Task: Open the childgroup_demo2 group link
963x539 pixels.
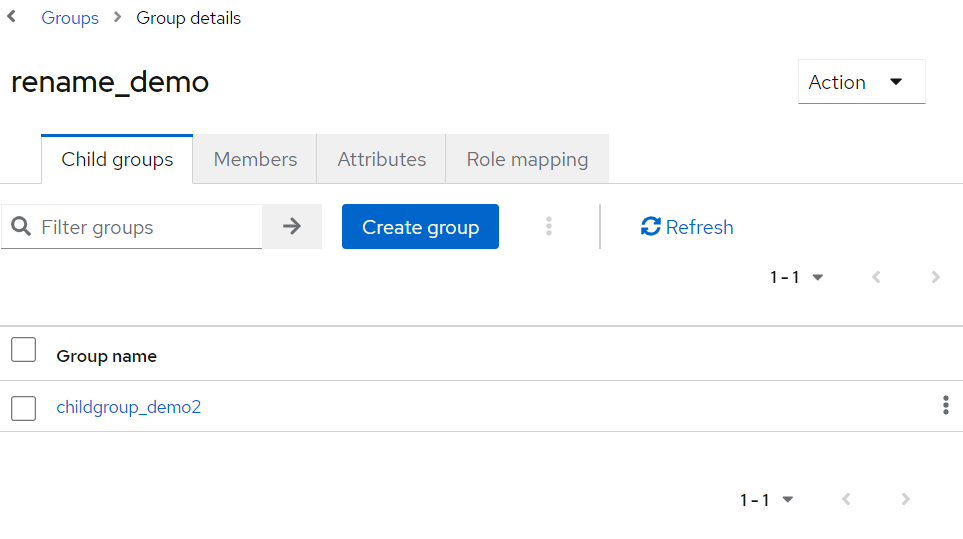Action: click(129, 407)
